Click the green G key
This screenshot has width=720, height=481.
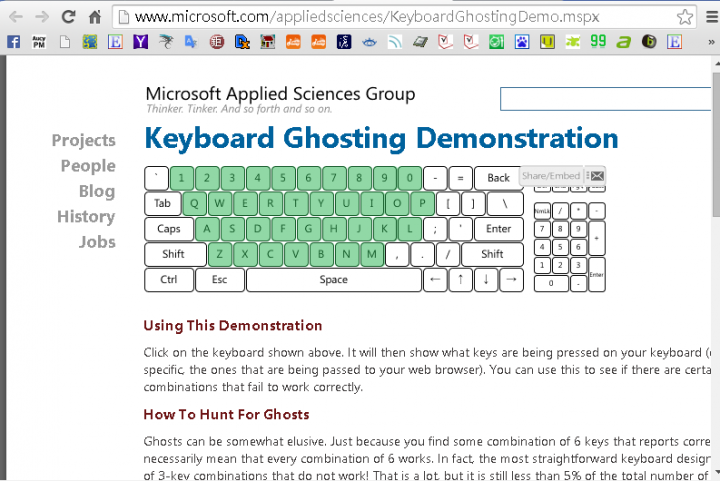(x=309, y=229)
